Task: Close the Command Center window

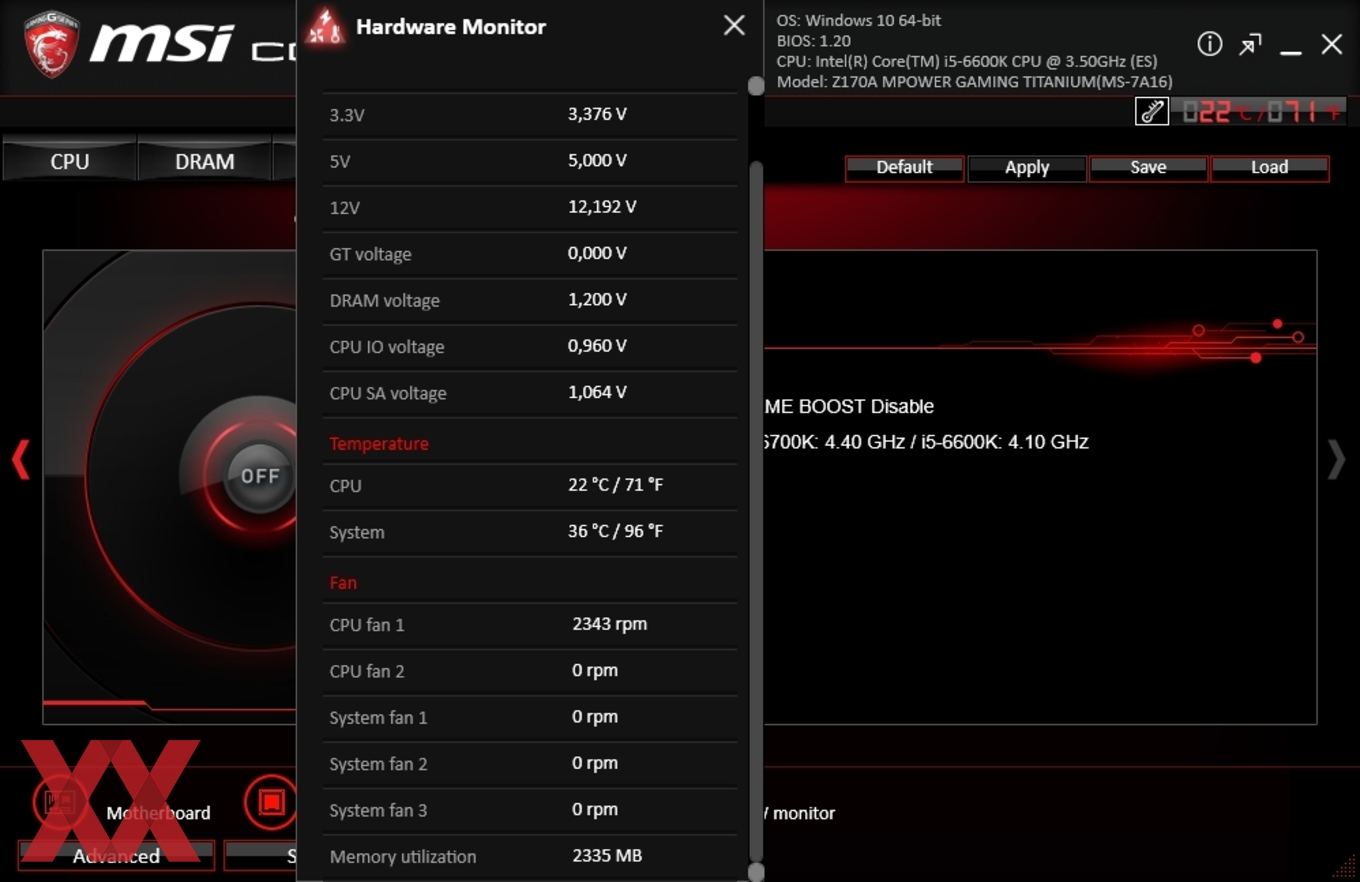Action: 1332,44
